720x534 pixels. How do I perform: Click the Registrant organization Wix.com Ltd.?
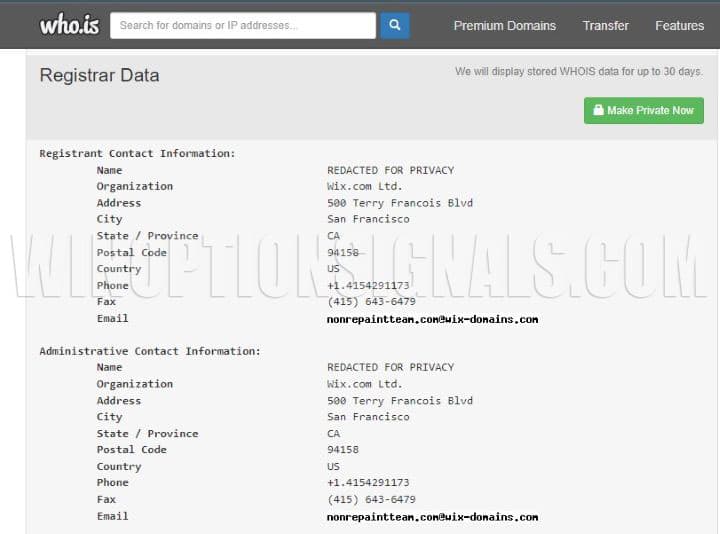click(364, 186)
